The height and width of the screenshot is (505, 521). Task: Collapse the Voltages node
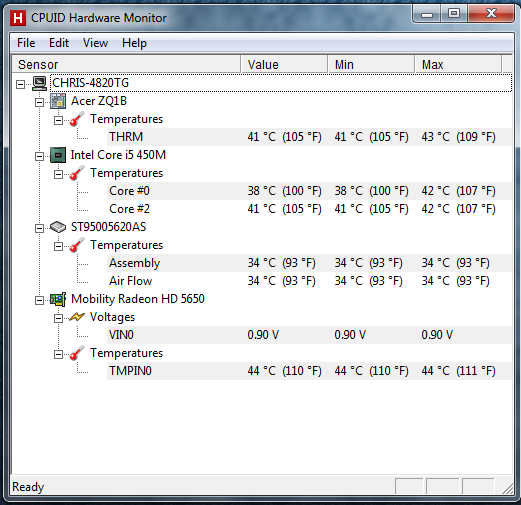point(58,318)
